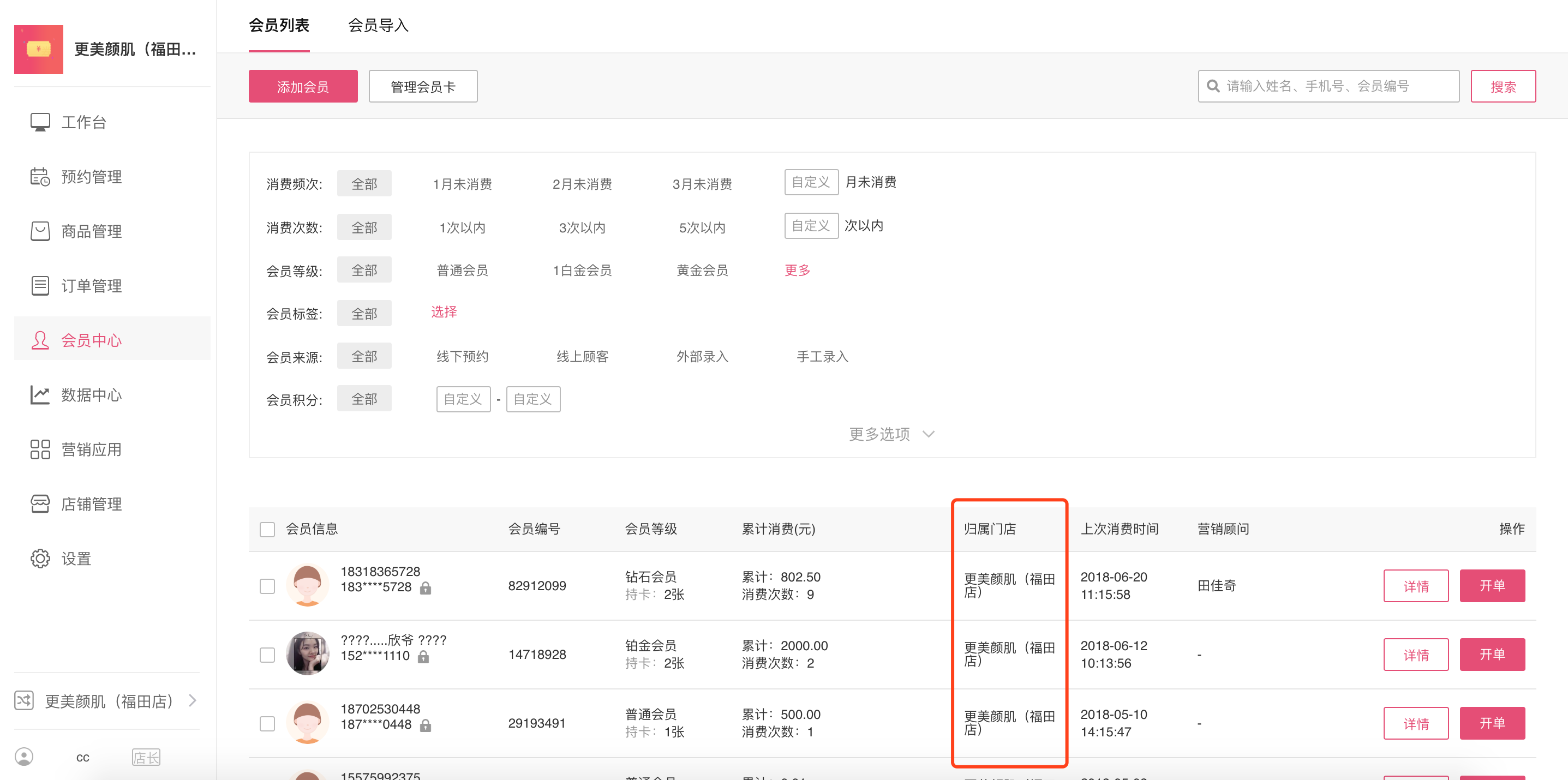Click 添加会员 button
Screen dimensions: 1568x780
coord(303,86)
